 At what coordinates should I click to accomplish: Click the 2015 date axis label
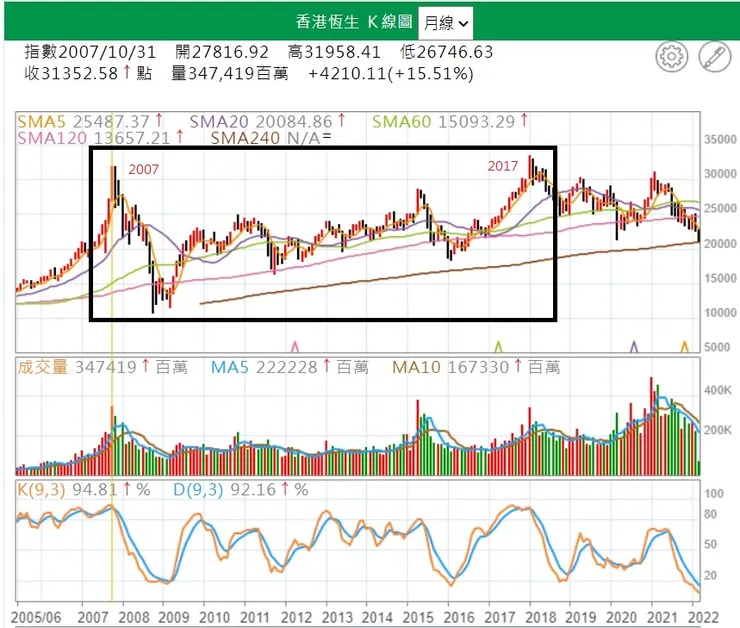418,618
